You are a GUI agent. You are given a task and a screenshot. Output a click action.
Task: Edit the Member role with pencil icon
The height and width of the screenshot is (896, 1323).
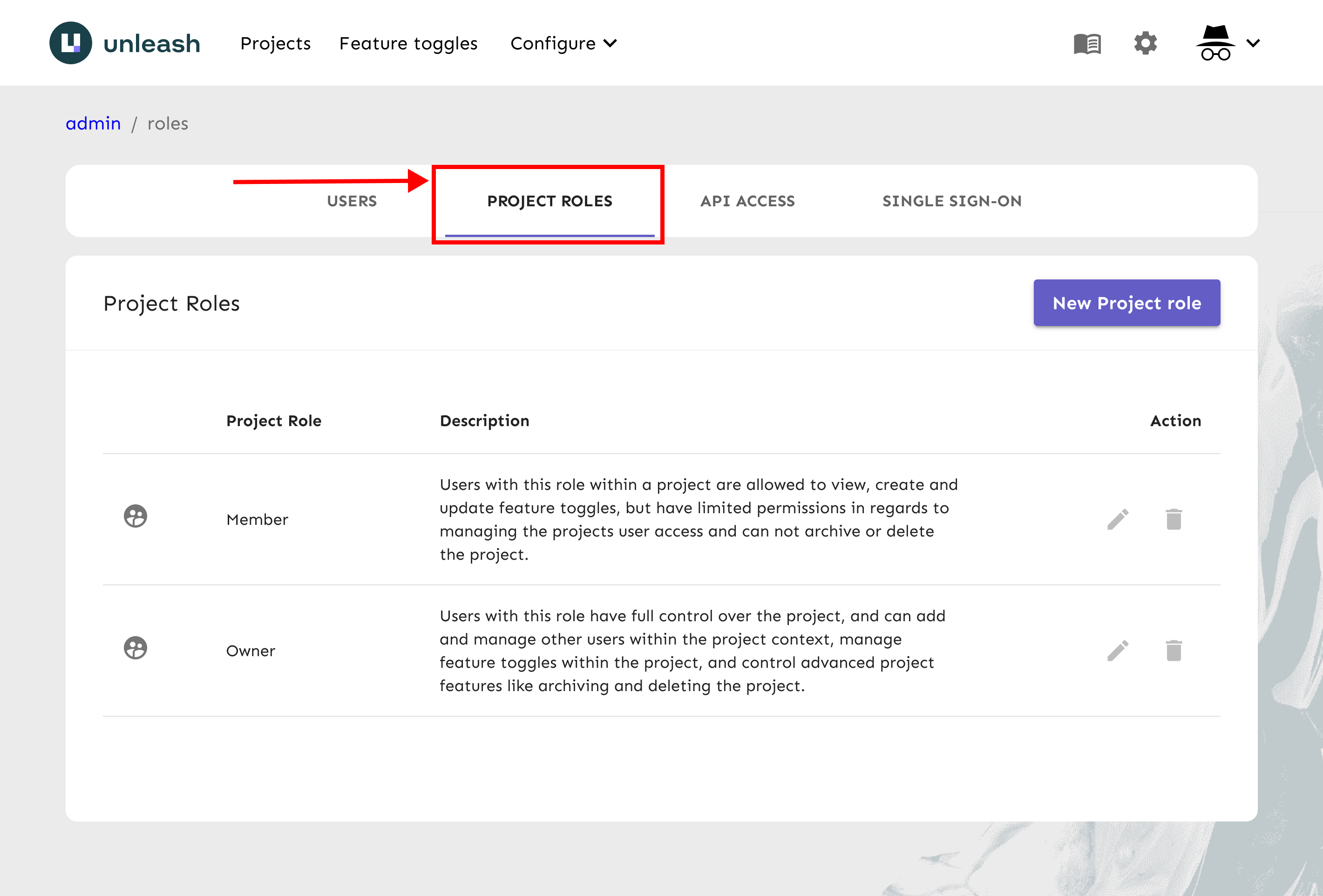tap(1118, 519)
